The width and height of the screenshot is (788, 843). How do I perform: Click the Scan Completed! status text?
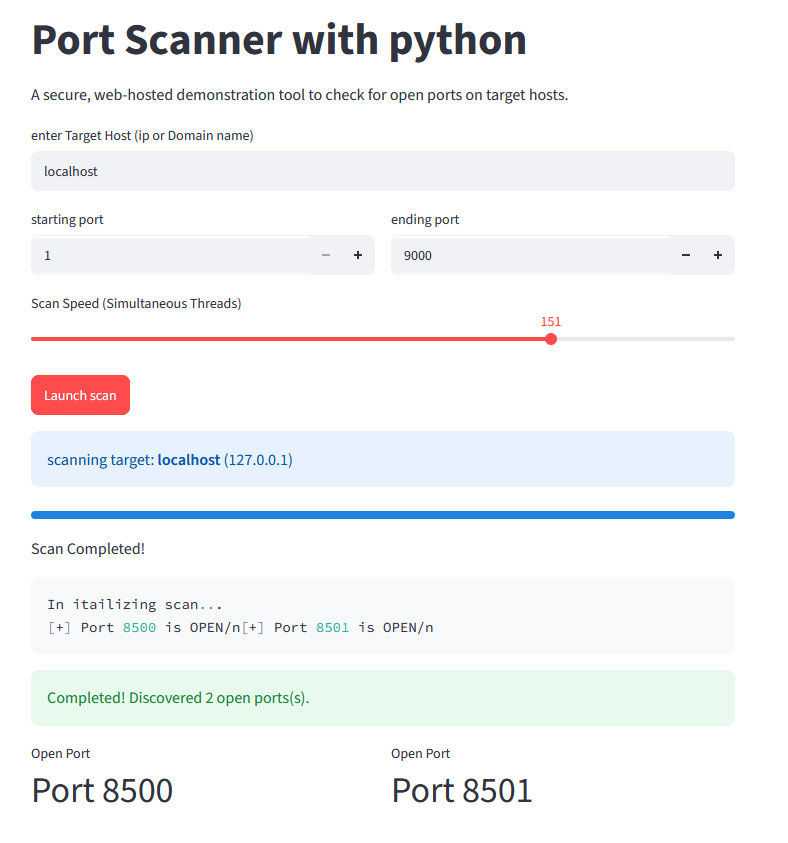tap(88, 549)
